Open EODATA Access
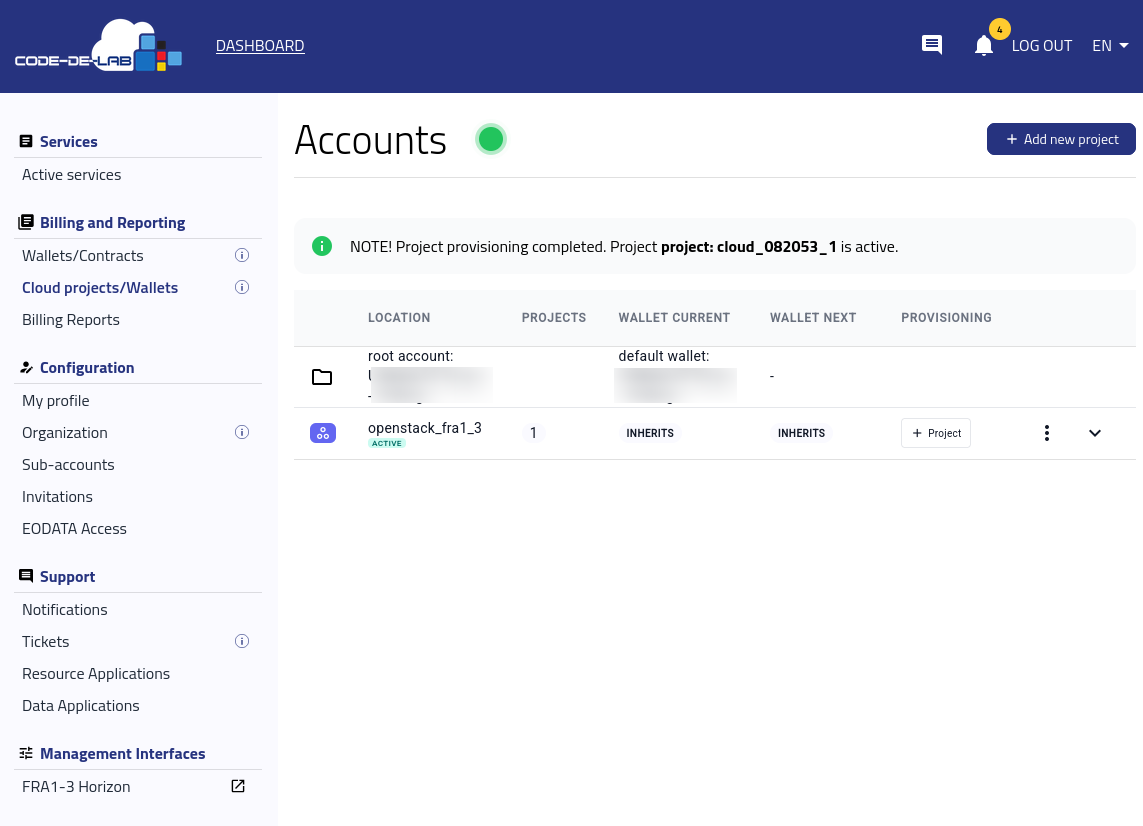 pyautogui.click(x=74, y=529)
